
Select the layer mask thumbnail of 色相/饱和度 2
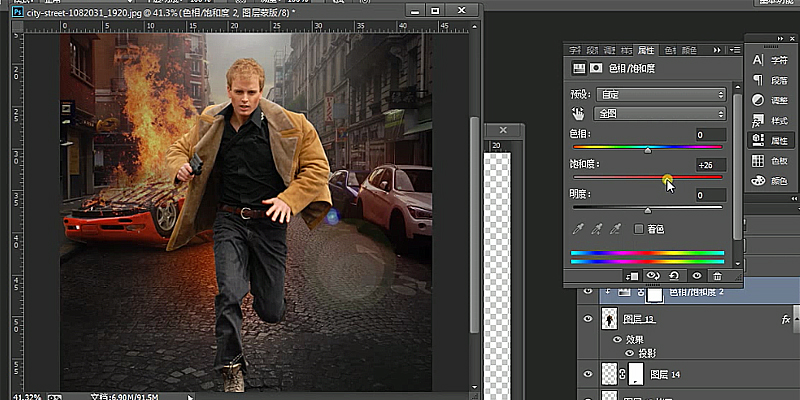[x=655, y=293]
